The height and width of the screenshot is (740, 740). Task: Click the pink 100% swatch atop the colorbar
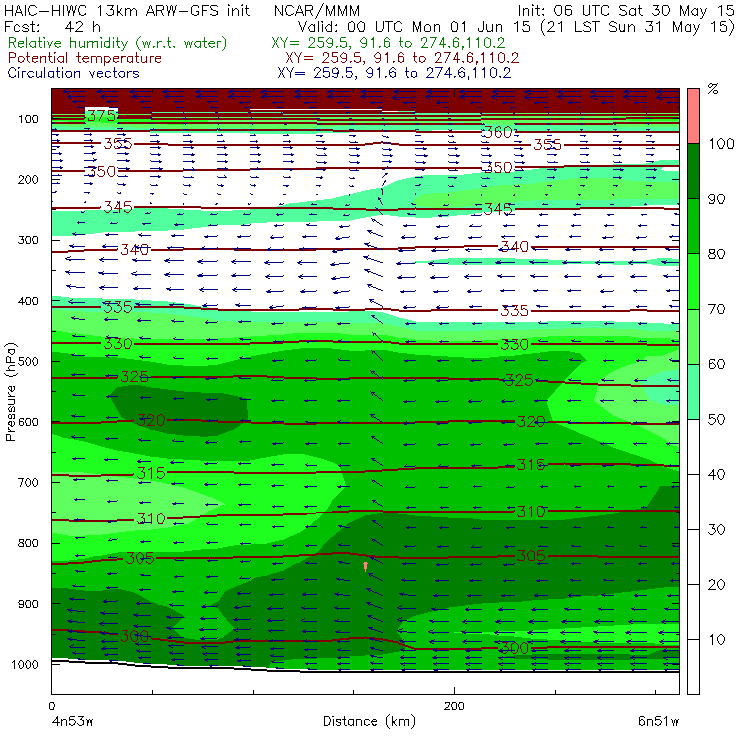tap(693, 116)
